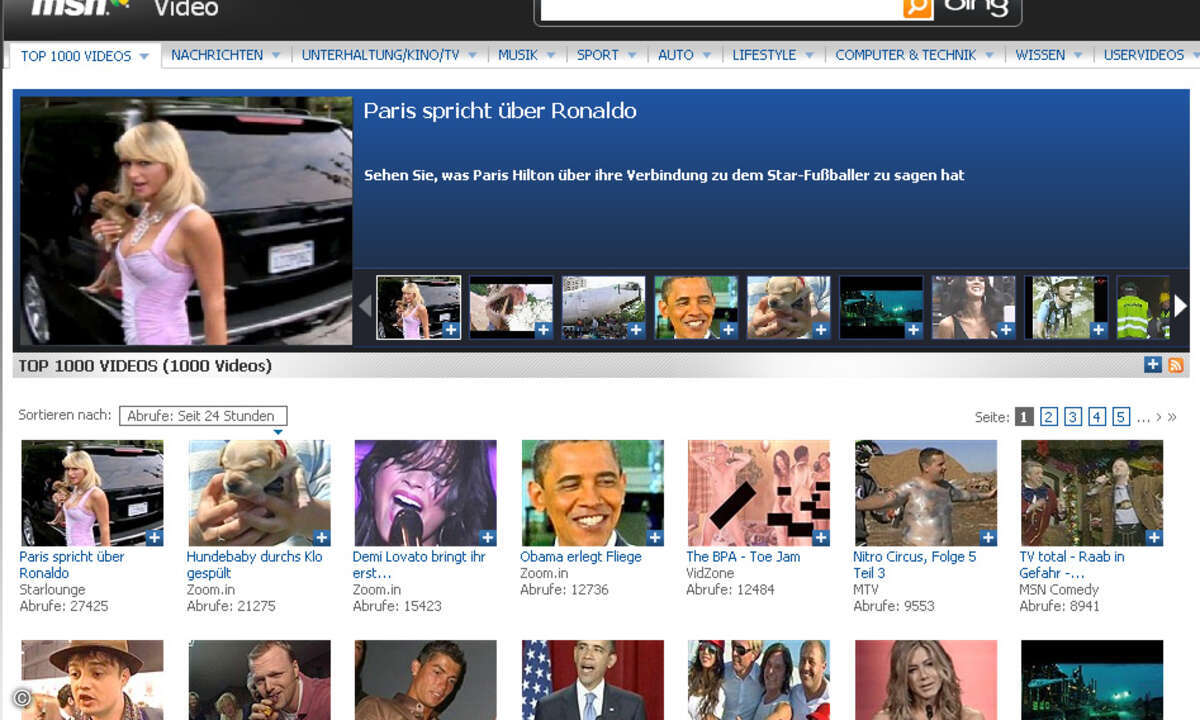Screen dimensions: 1200x720
Task: Open 'Nitro Circus, Folge 5 Teil 3' link
Action: pyautogui.click(x=914, y=565)
